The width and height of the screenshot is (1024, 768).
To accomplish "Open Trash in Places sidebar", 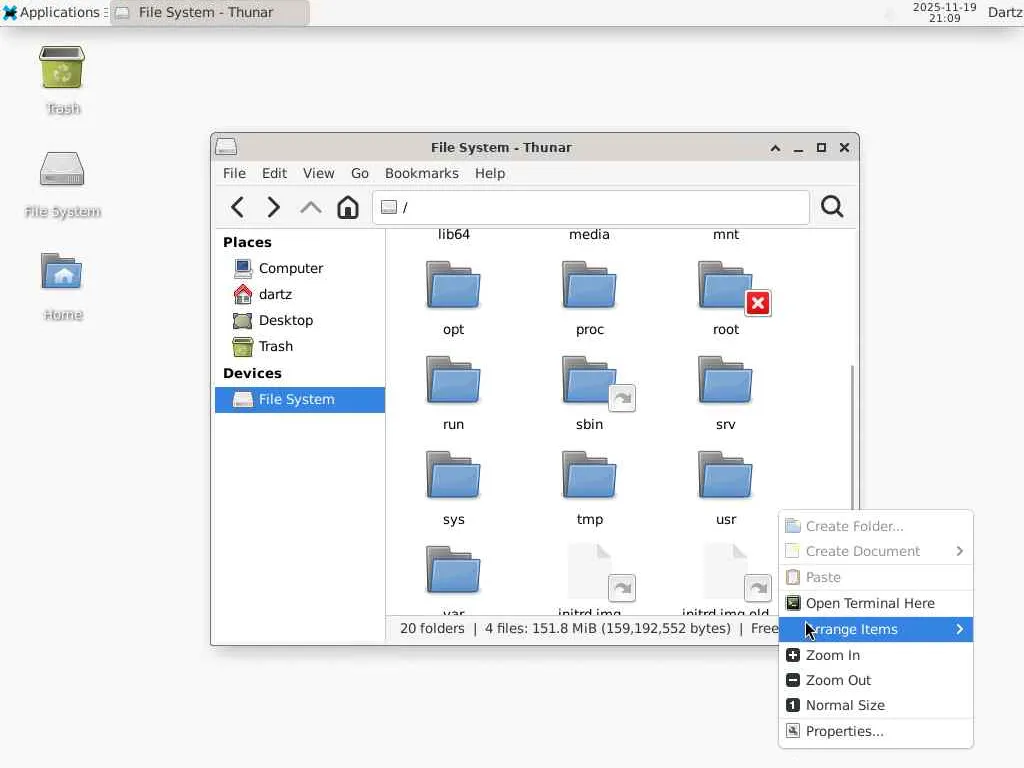I will [300, 347].
